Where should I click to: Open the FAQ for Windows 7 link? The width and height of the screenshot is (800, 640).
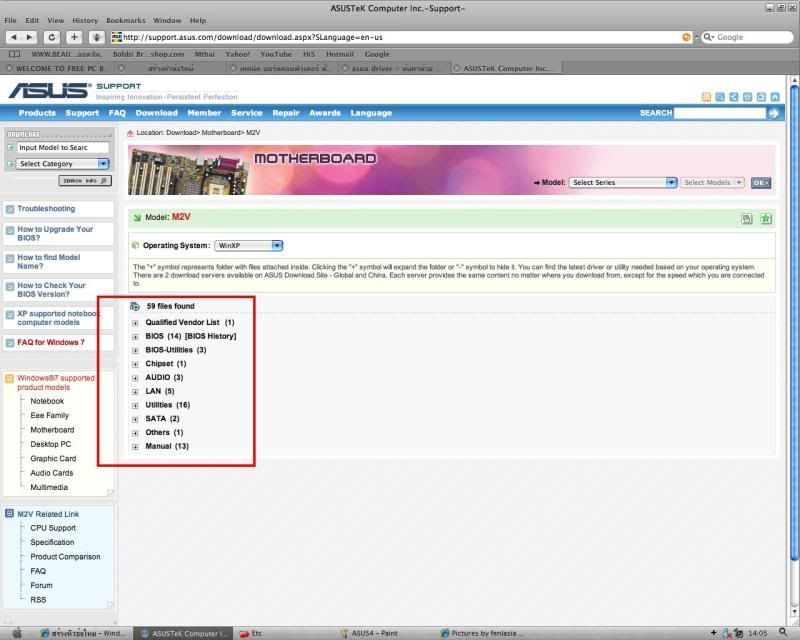coord(51,342)
